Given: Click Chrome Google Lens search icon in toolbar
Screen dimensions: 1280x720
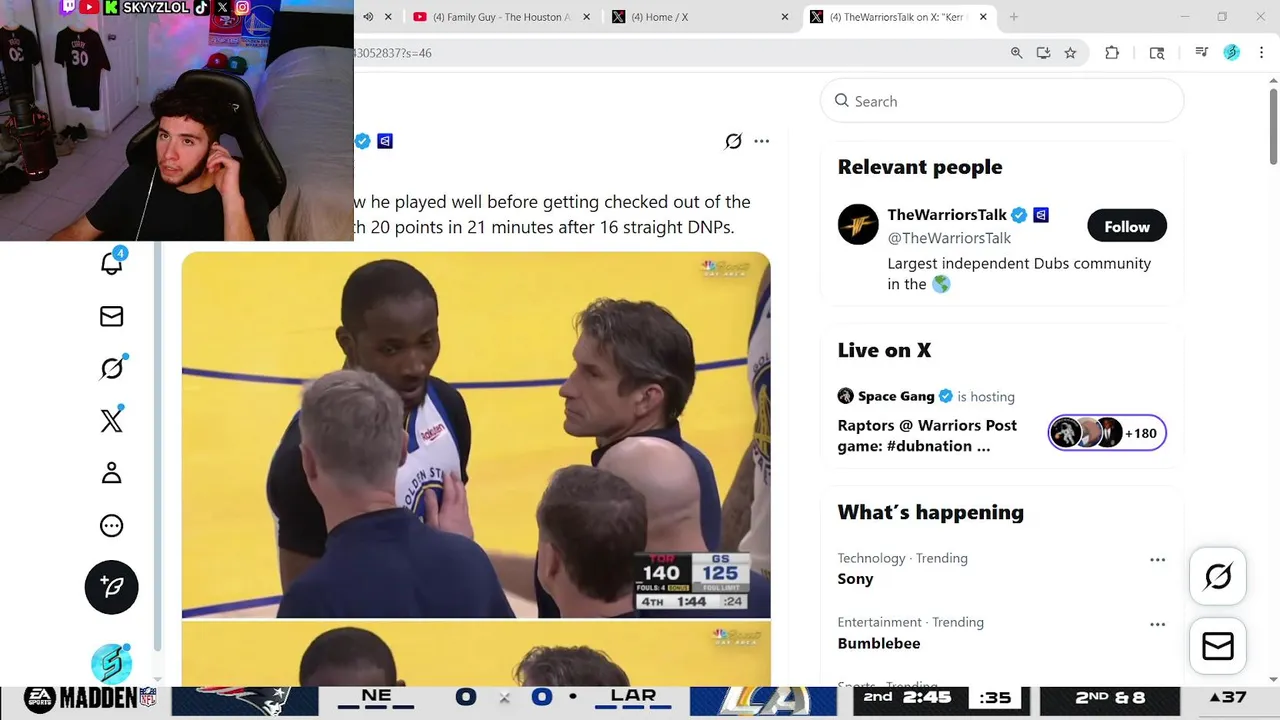Looking at the screenshot, I should (x=1157, y=53).
